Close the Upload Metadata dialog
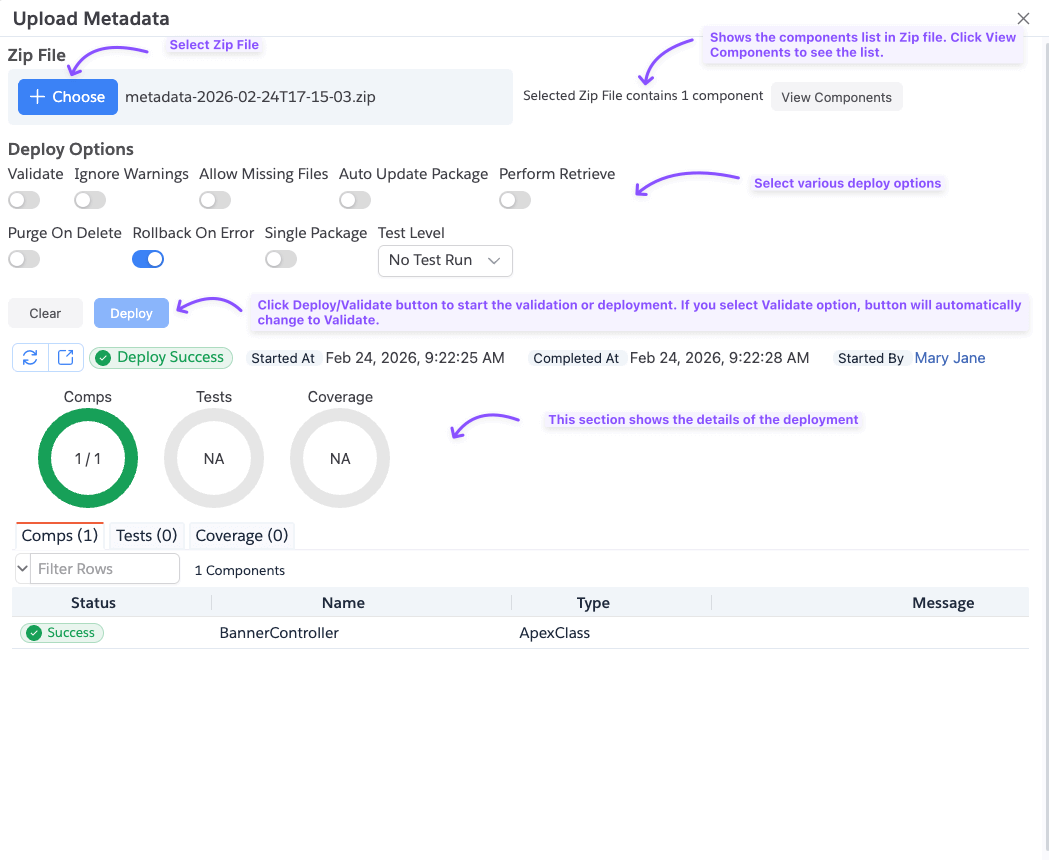 click(x=1023, y=19)
